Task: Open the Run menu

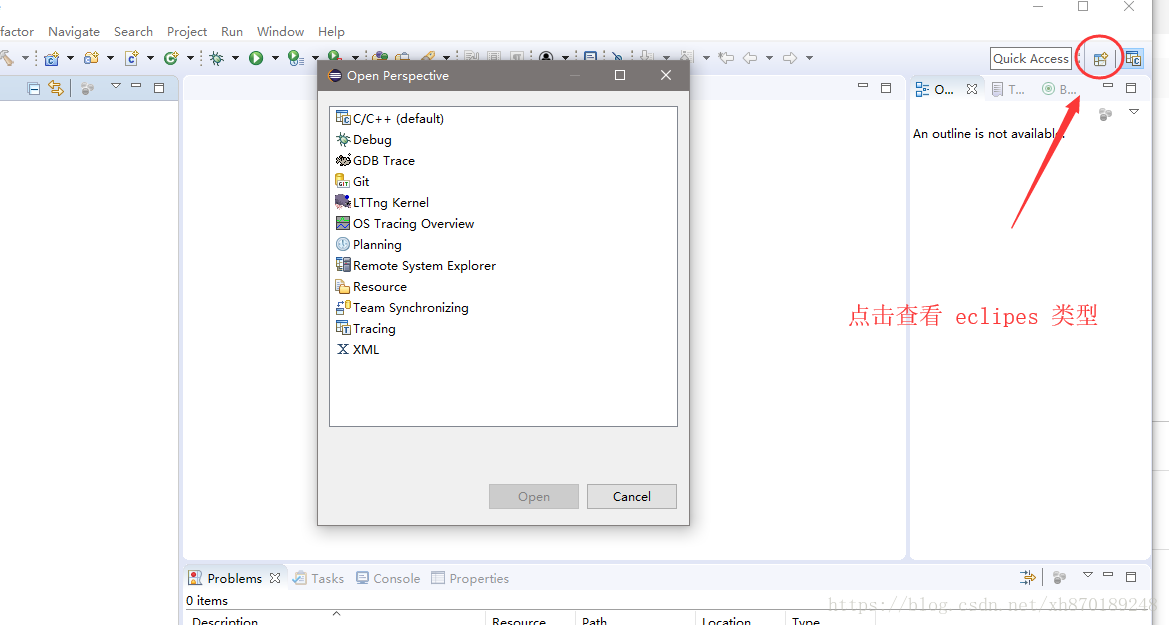Action: tap(232, 31)
